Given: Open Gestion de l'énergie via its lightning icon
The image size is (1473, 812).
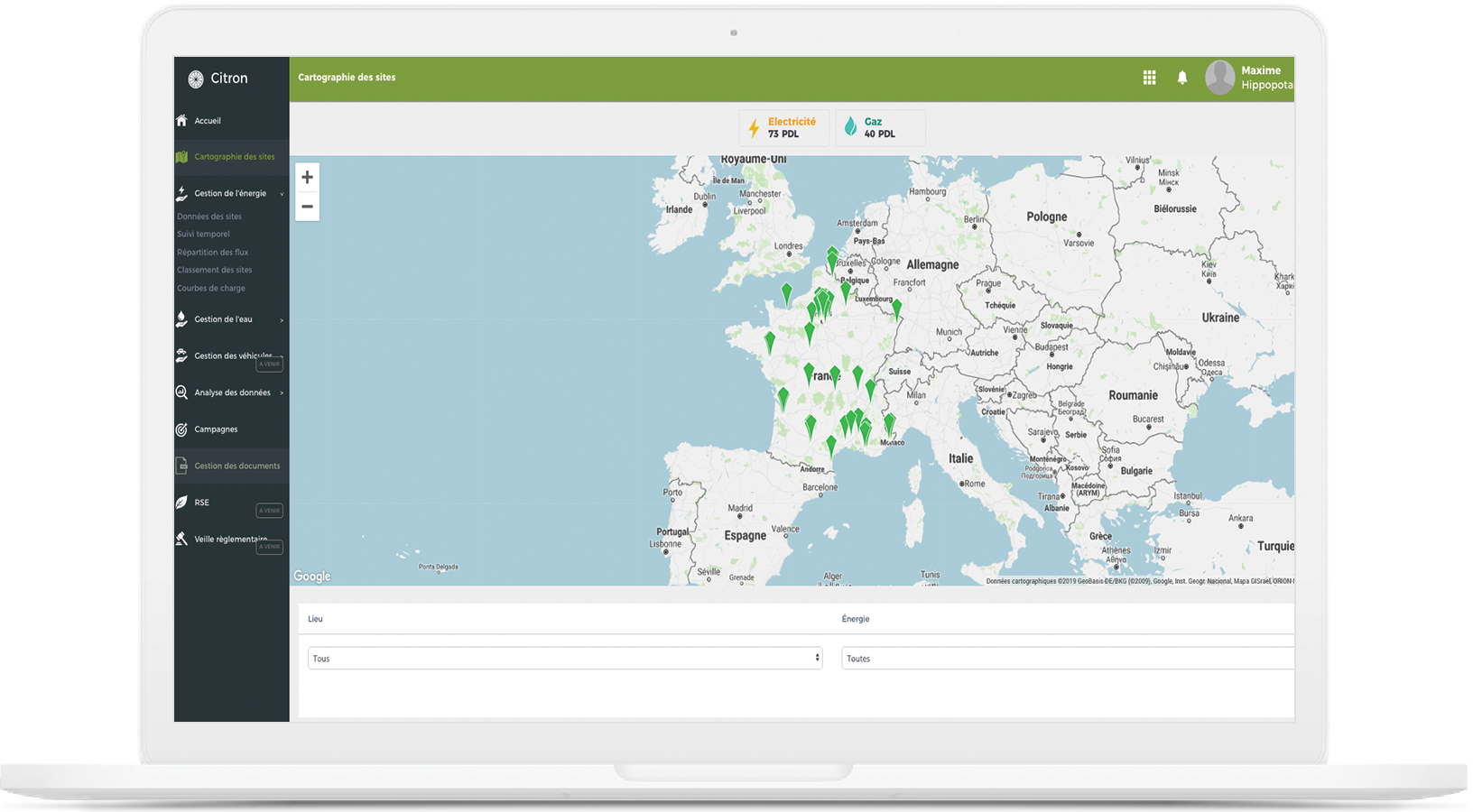Looking at the screenshot, I should pos(183,192).
